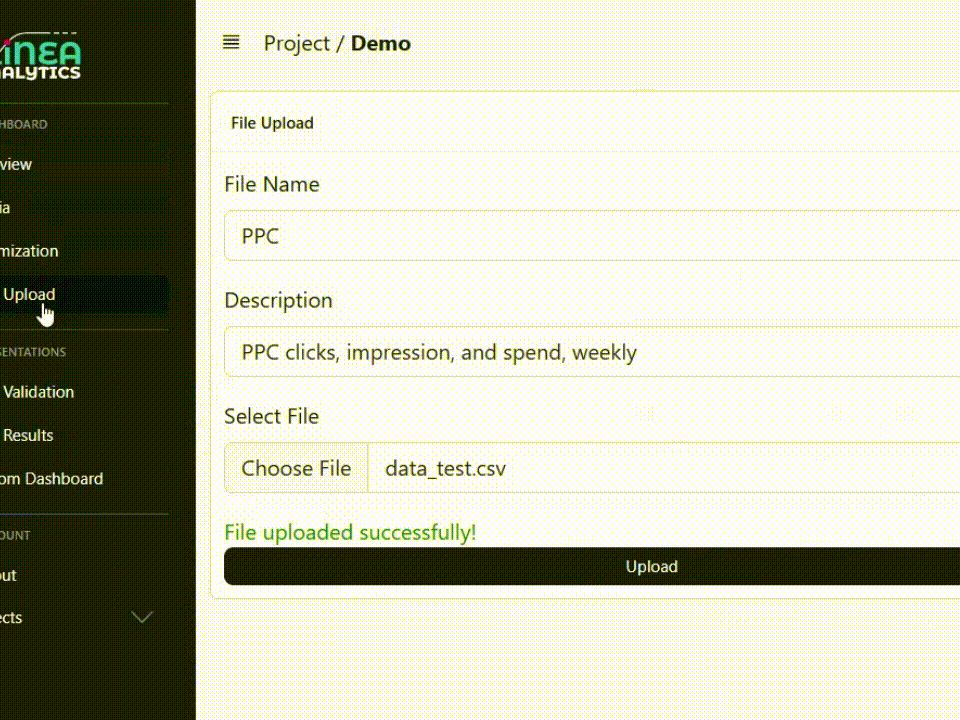Image resolution: width=960 pixels, height=720 pixels.
Task: Click Logout in the Account section
Action: point(8,575)
